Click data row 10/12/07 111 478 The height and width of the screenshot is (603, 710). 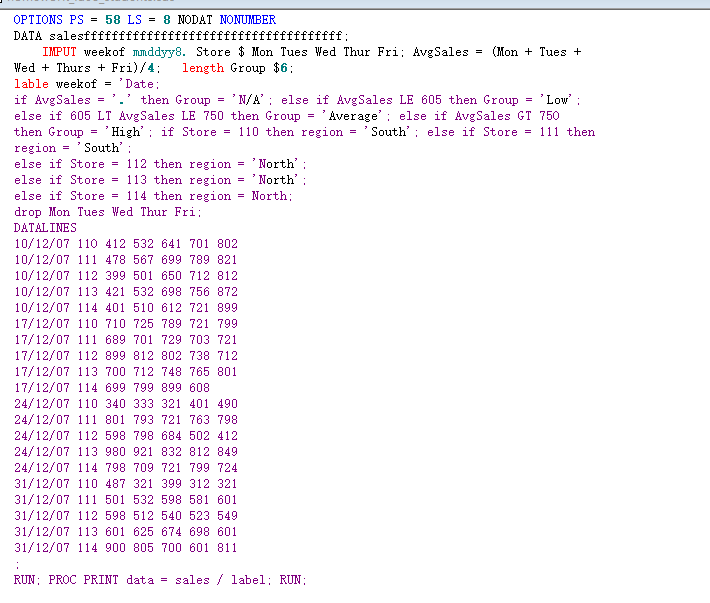click(x=126, y=260)
